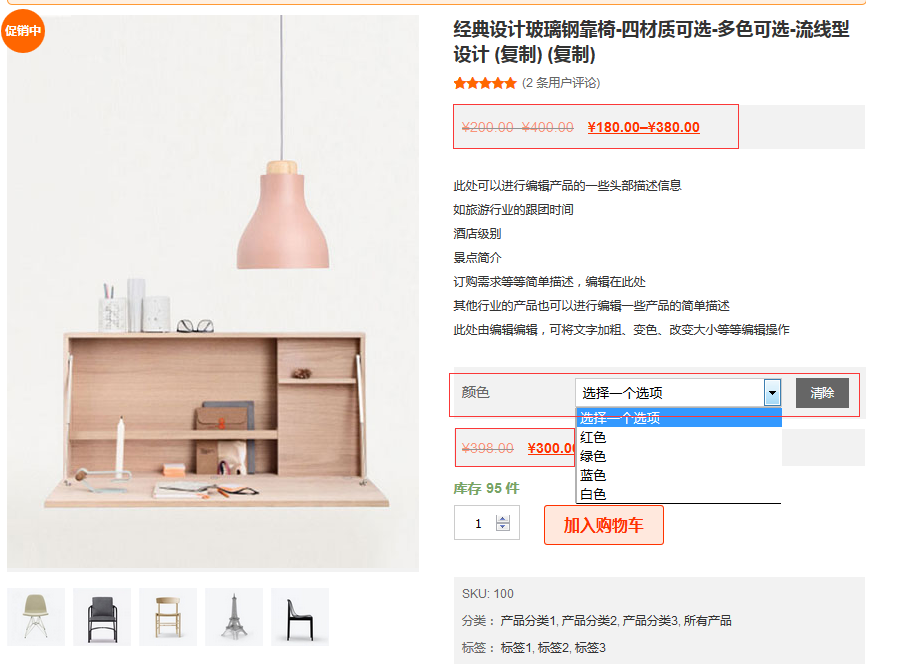This screenshot has width=900, height=664.
Task: Click the 清除 button to reset selection
Action: pos(820,392)
